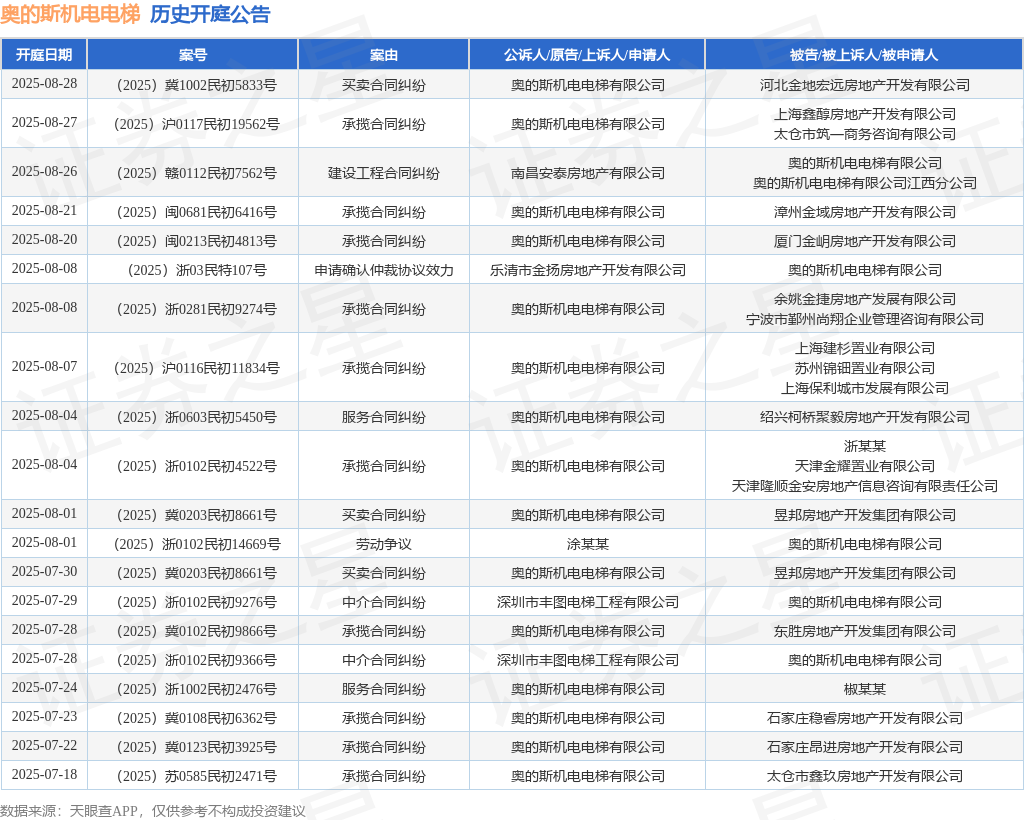Select the date 2025-07-18
The width and height of the screenshot is (1024, 820).
pos(44,774)
